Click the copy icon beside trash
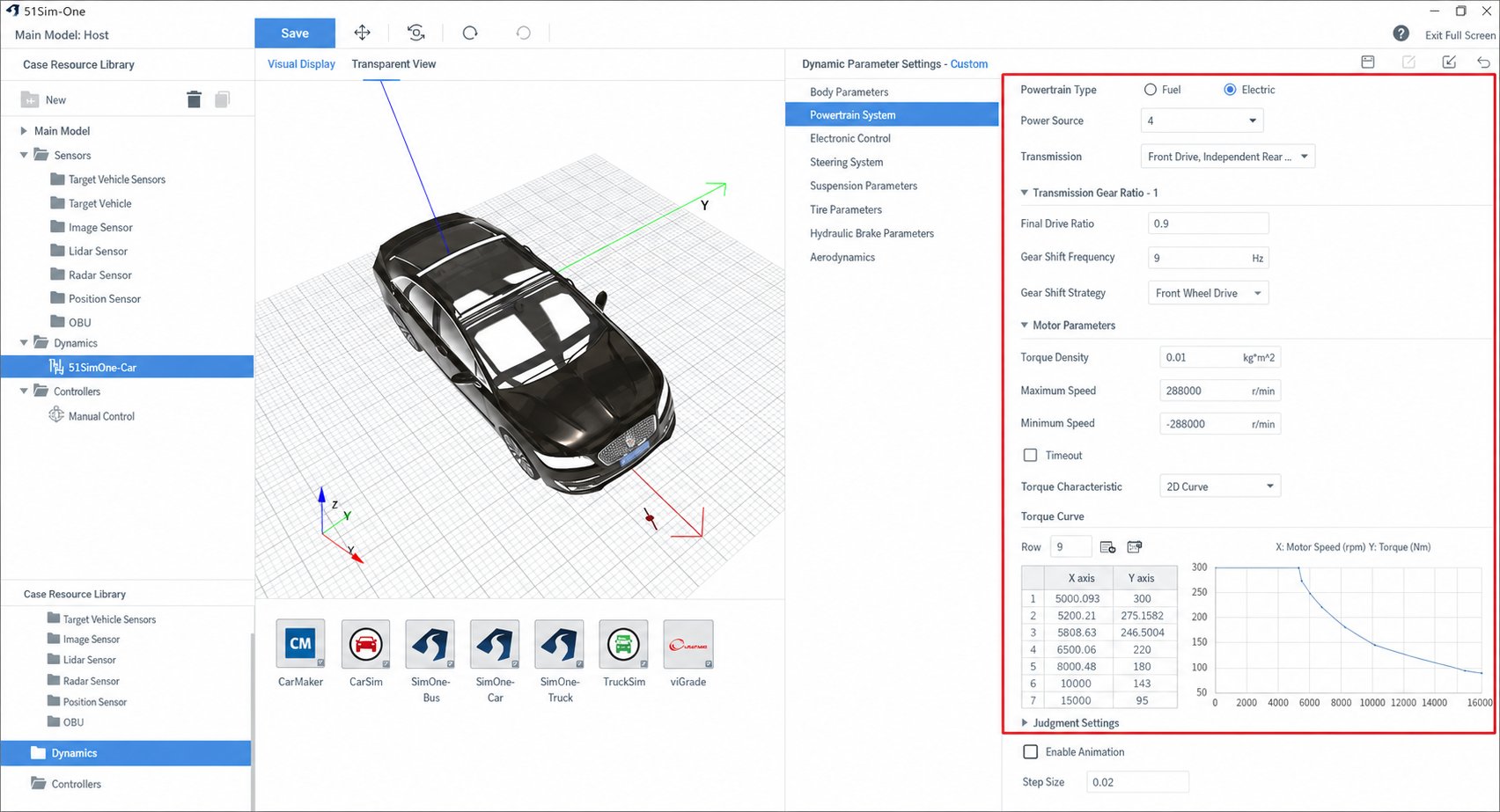 pyautogui.click(x=223, y=99)
